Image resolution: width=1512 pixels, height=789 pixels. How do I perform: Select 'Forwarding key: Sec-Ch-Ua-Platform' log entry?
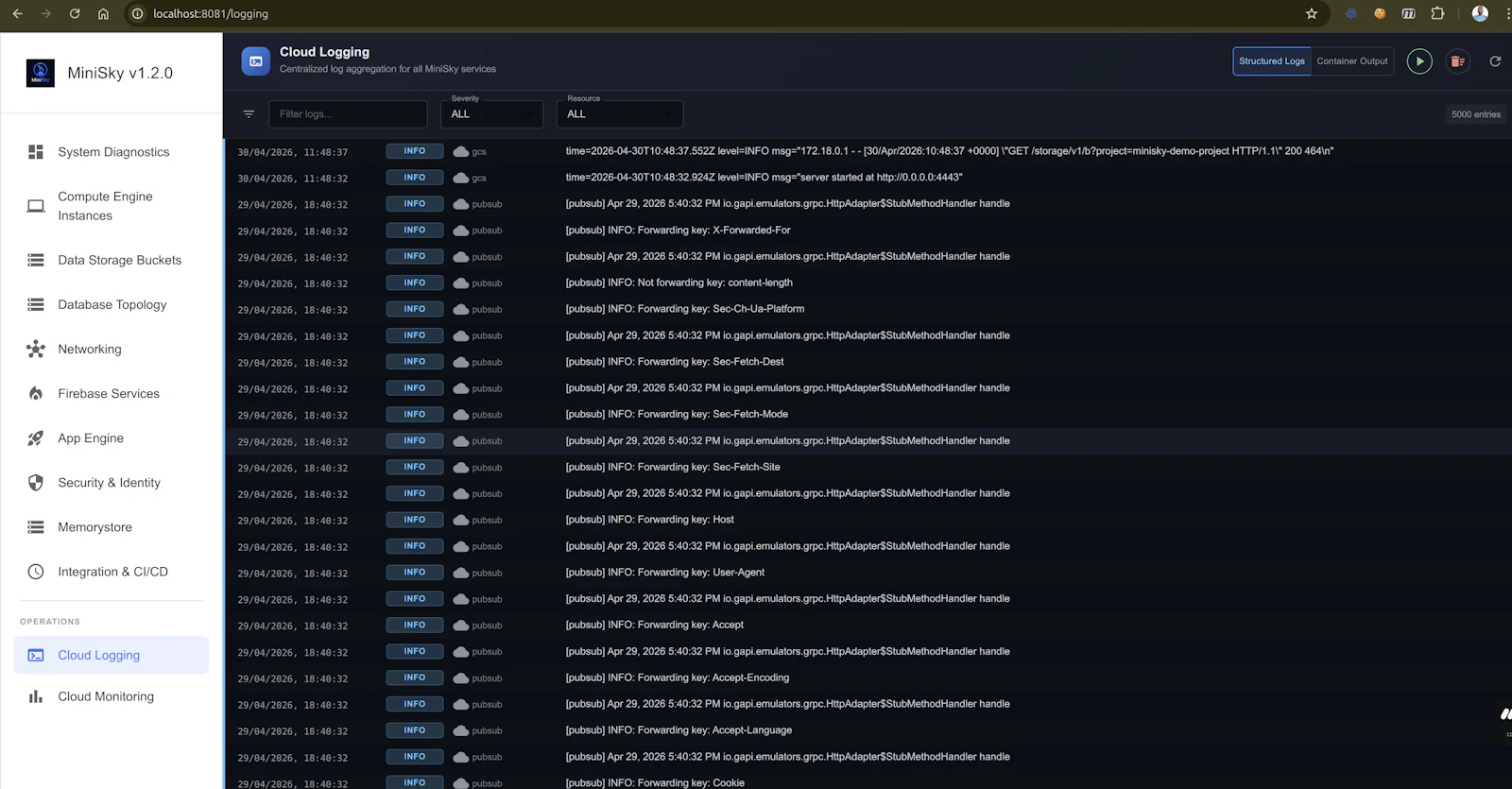[x=685, y=309]
